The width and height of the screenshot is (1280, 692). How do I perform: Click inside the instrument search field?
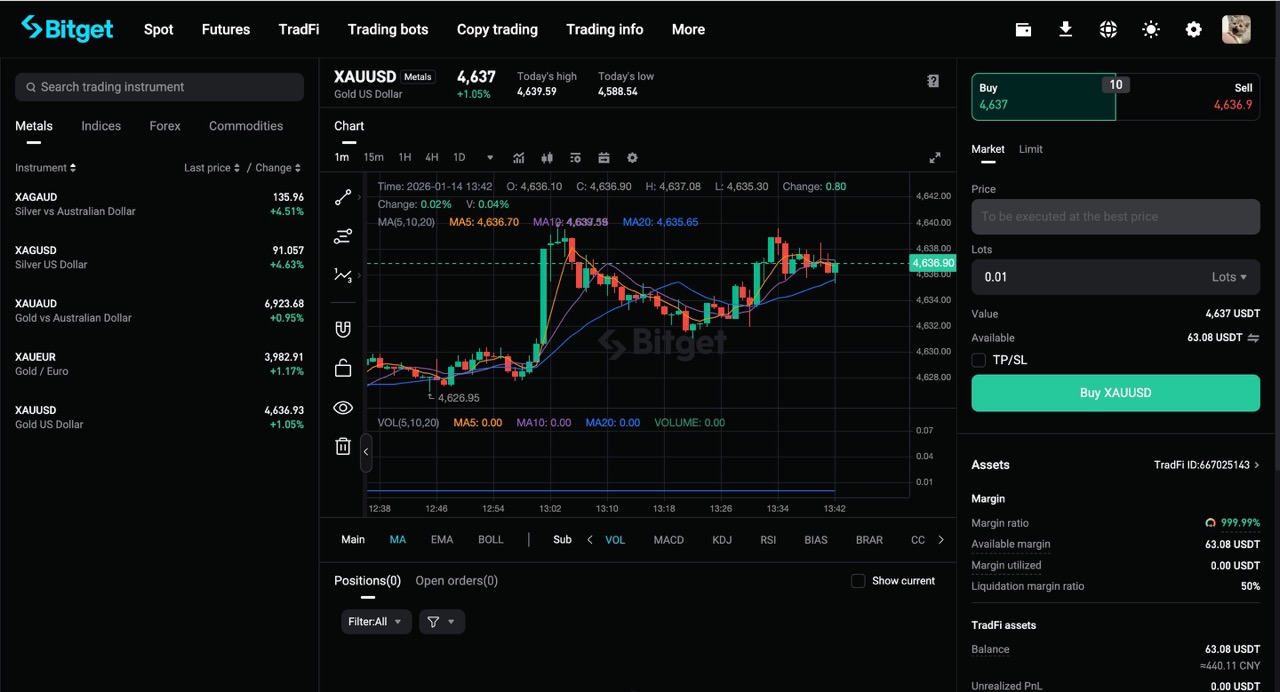pos(159,87)
